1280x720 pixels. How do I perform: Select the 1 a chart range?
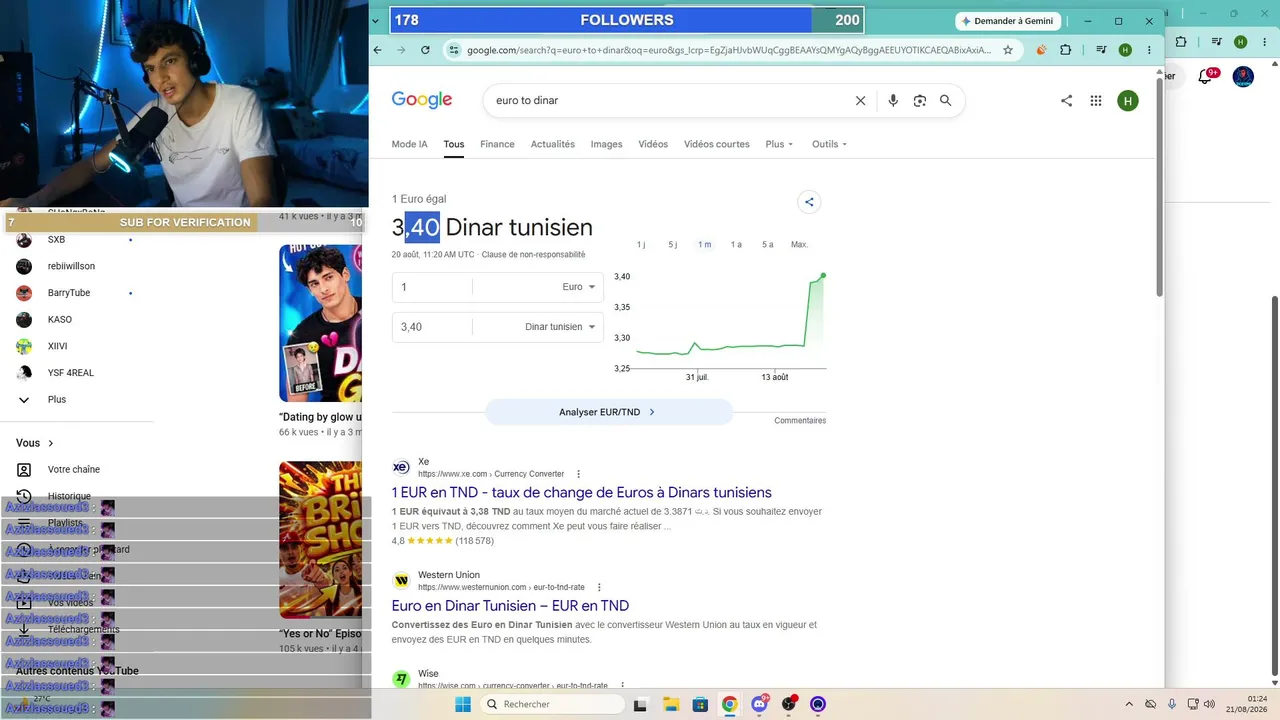pos(736,245)
